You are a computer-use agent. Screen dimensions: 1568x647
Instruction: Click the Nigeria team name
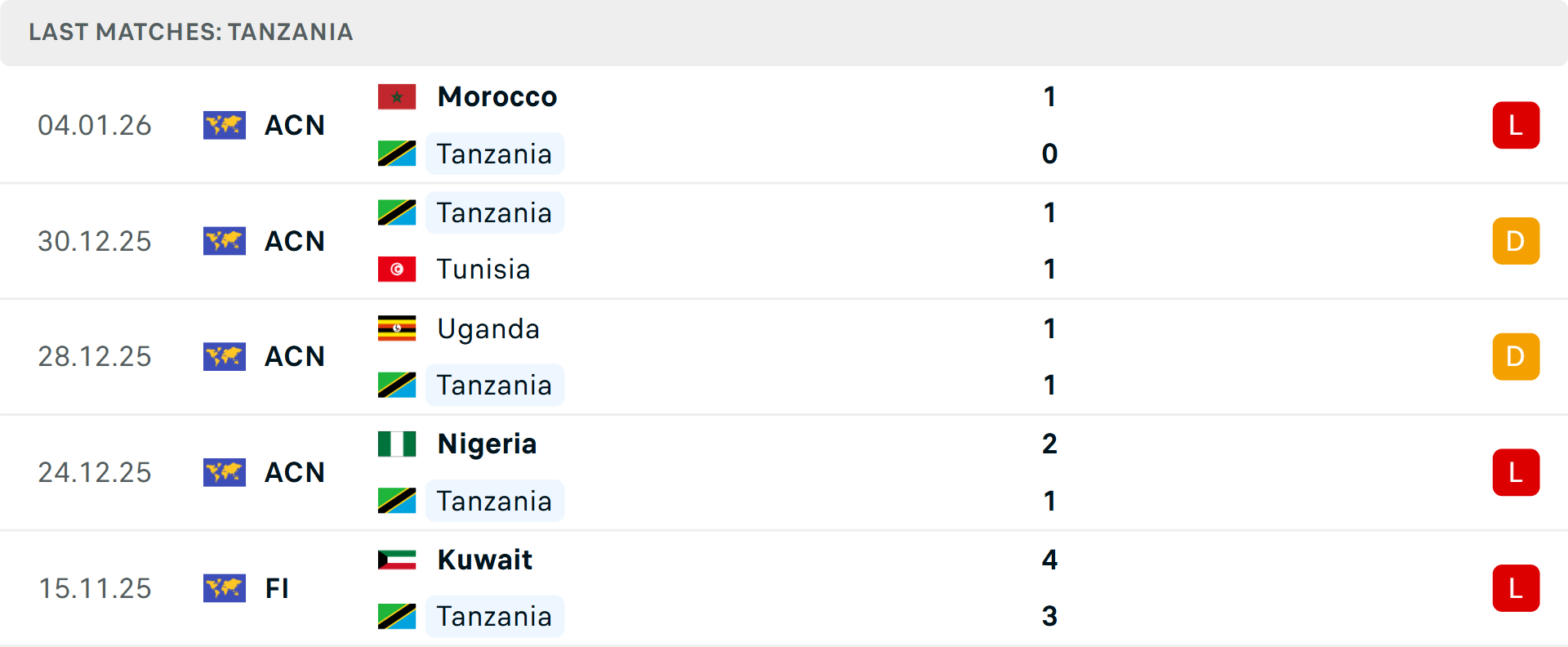pos(487,444)
